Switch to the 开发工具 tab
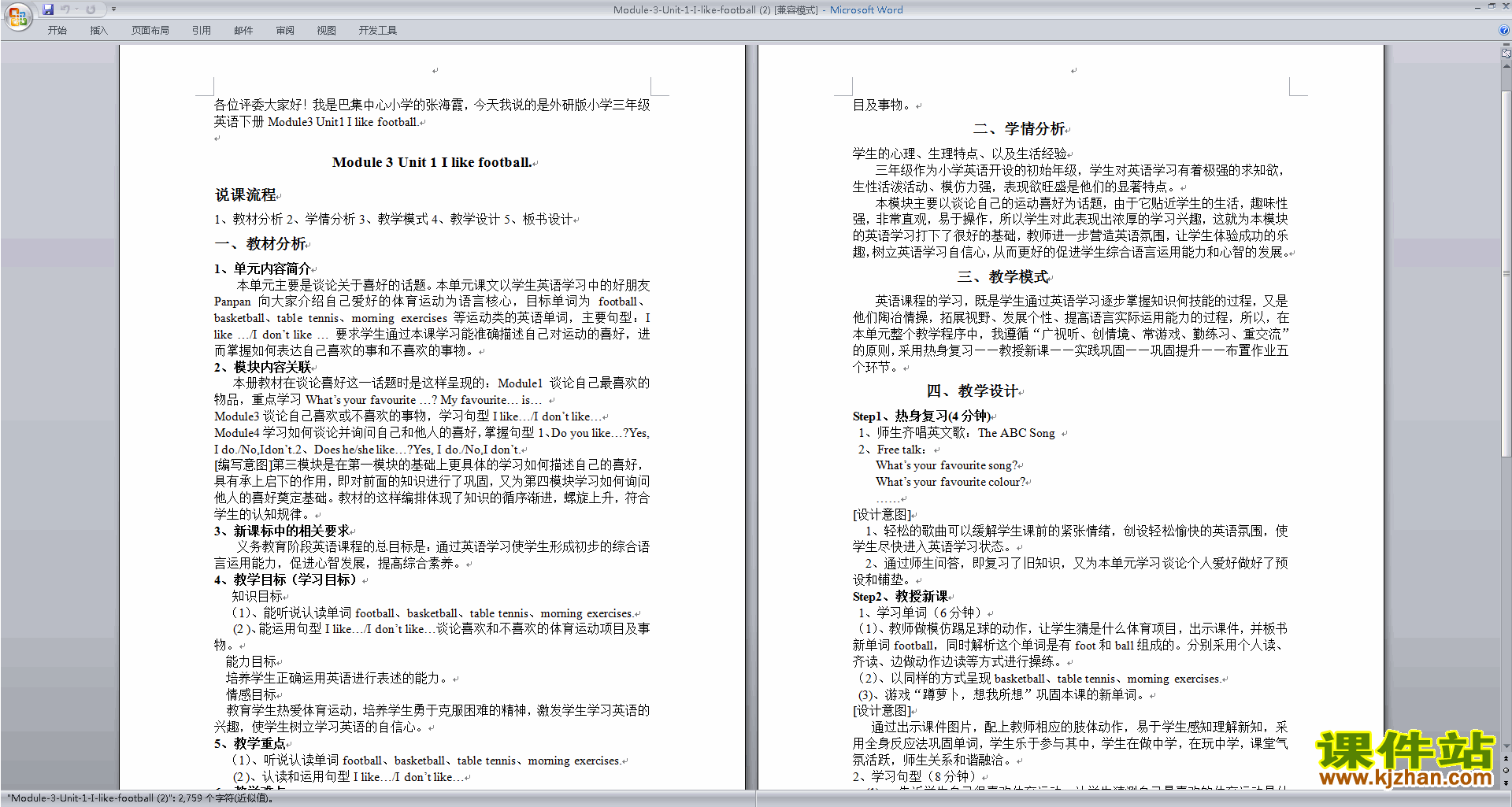This screenshot has height=807, width=1512. pyautogui.click(x=378, y=31)
